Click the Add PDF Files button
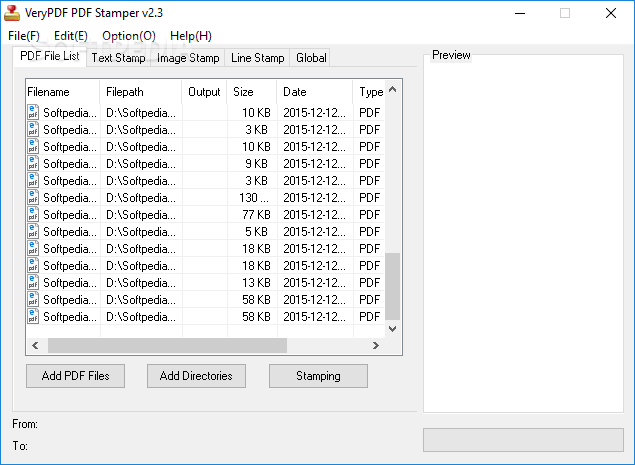The height and width of the screenshot is (465, 635). 75,376
